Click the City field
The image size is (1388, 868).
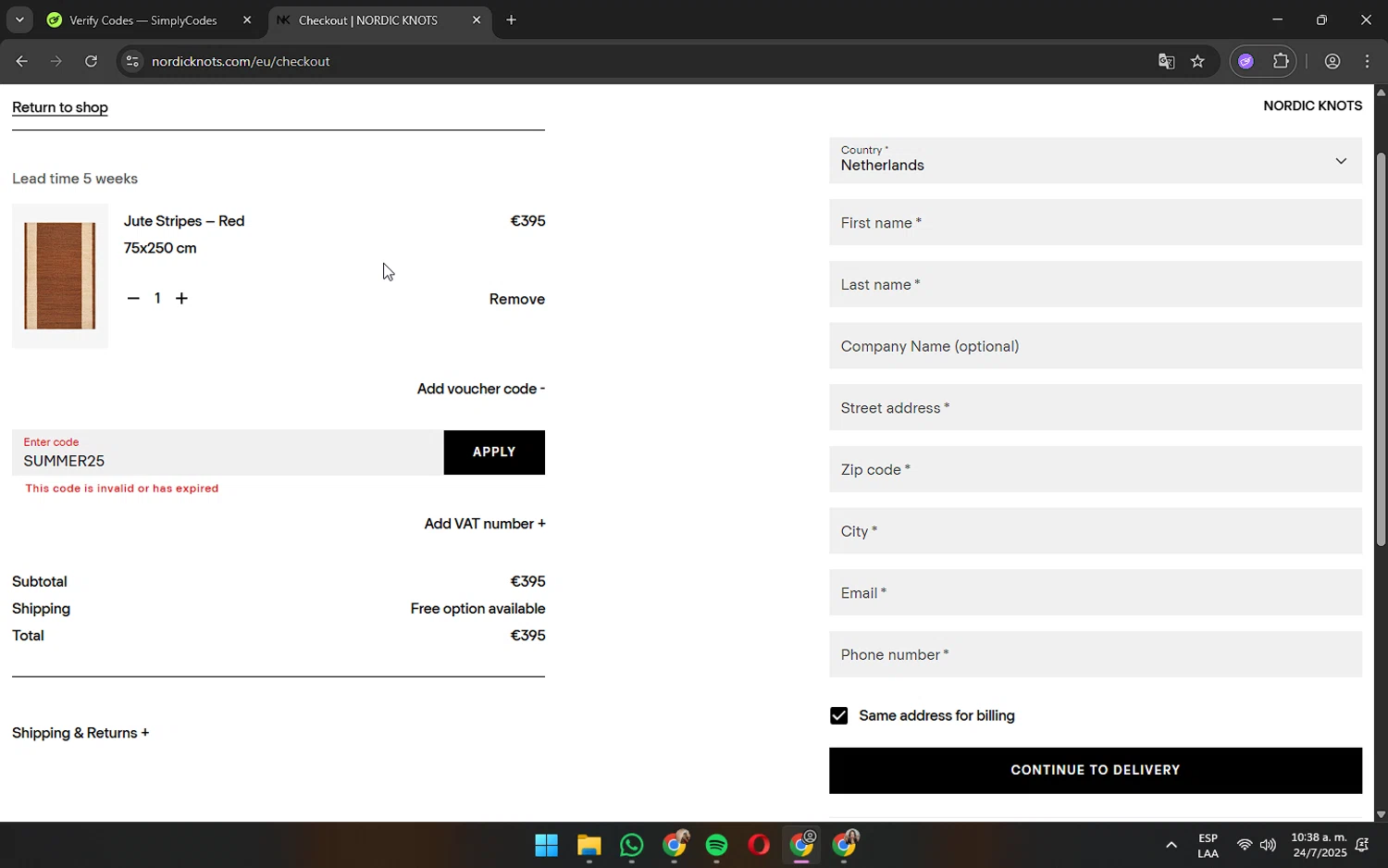[x=1096, y=531]
